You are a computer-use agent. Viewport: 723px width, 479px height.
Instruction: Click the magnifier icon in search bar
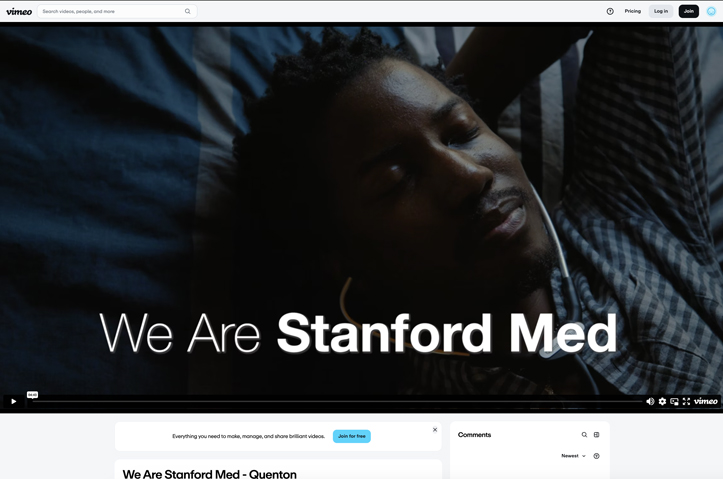click(x=188, y=12)
